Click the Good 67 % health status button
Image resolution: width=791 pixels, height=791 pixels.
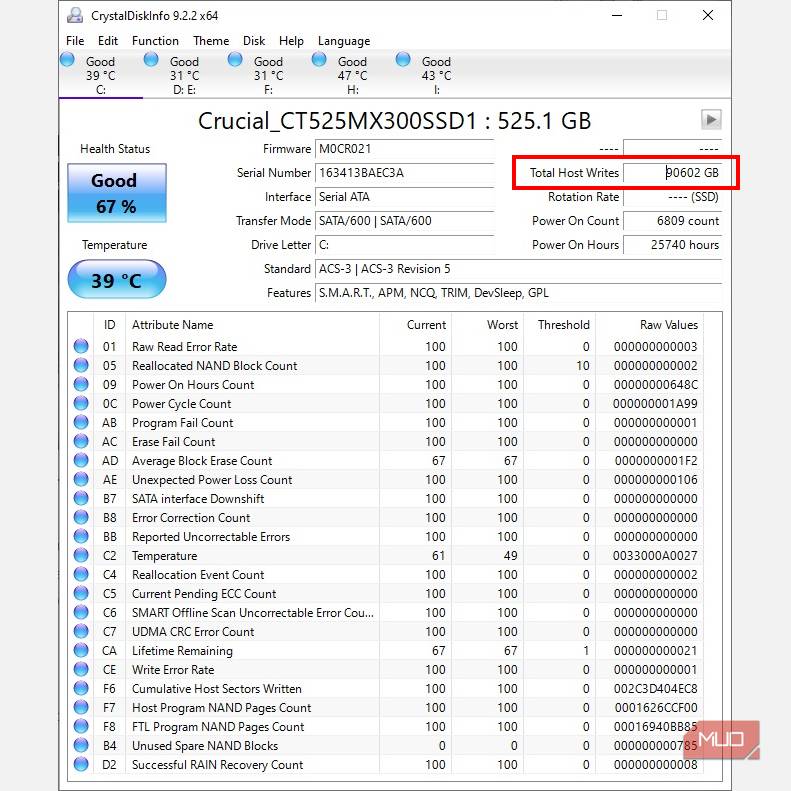[117, 193]
